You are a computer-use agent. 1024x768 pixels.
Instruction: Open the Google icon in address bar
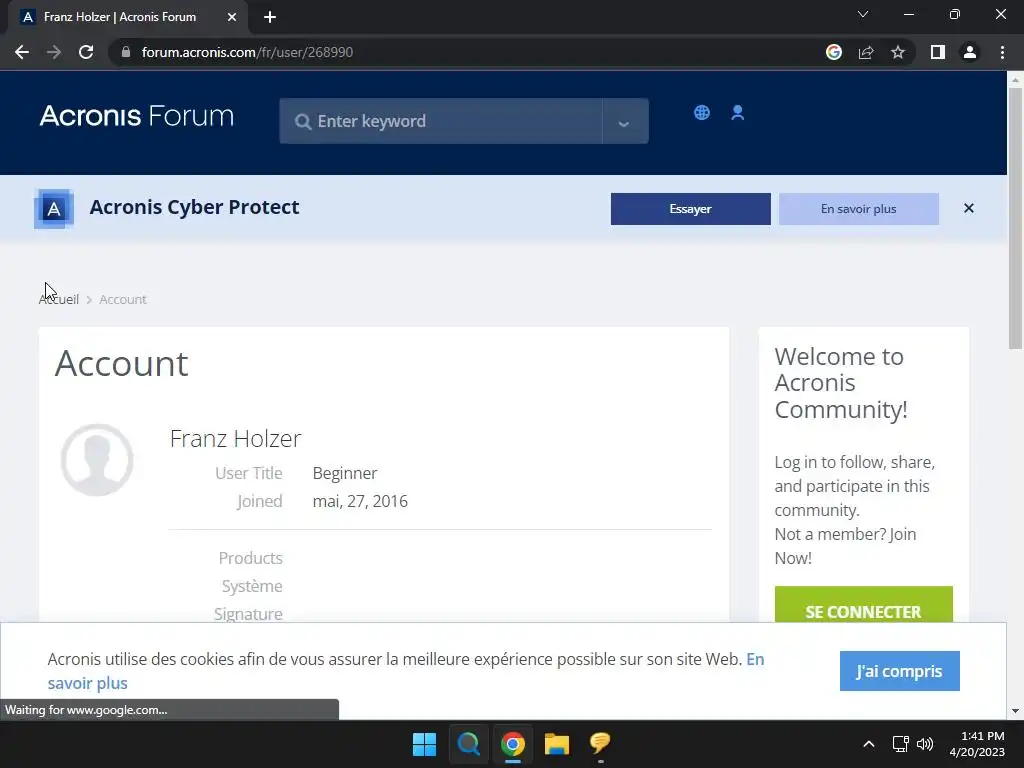[x=833, y=52]
